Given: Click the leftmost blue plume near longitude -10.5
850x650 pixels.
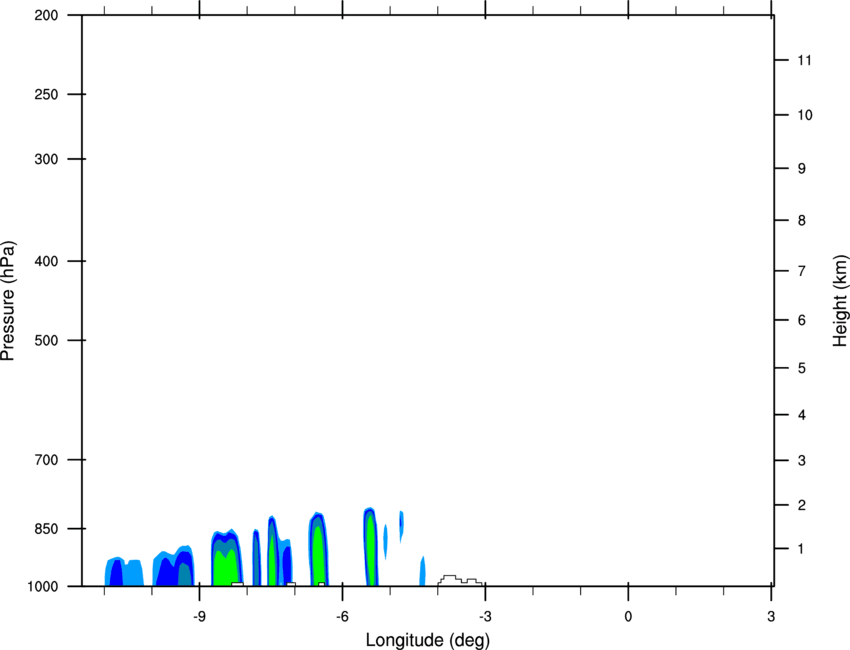Looking at the screenshot, I should click(124, 572).
